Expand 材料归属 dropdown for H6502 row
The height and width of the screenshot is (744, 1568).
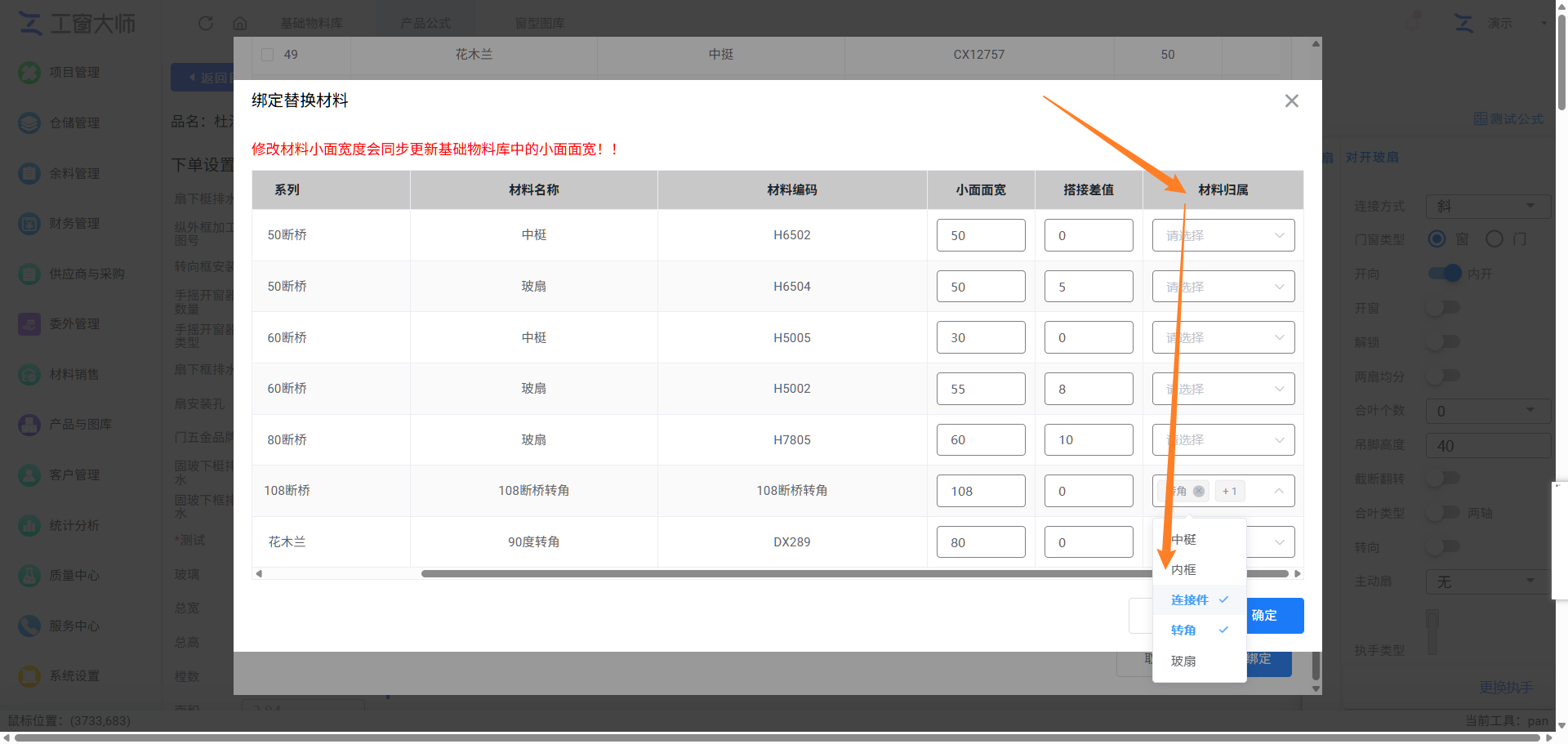click(1223, 236)
